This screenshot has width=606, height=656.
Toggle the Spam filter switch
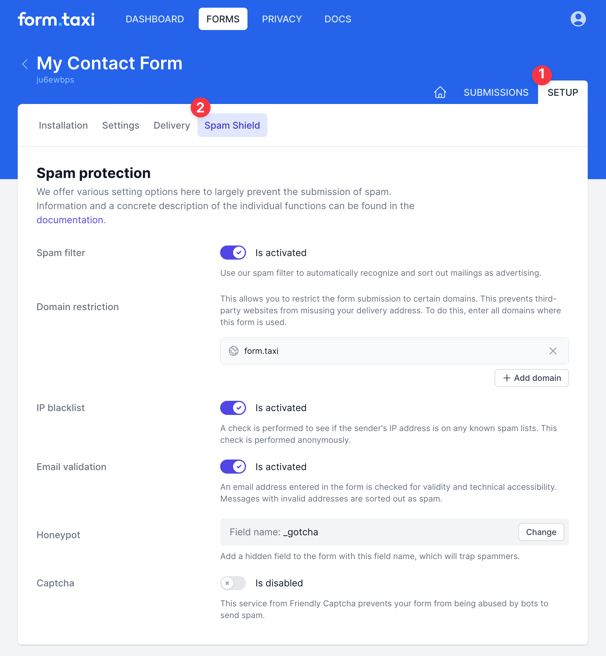coord(233,253)
